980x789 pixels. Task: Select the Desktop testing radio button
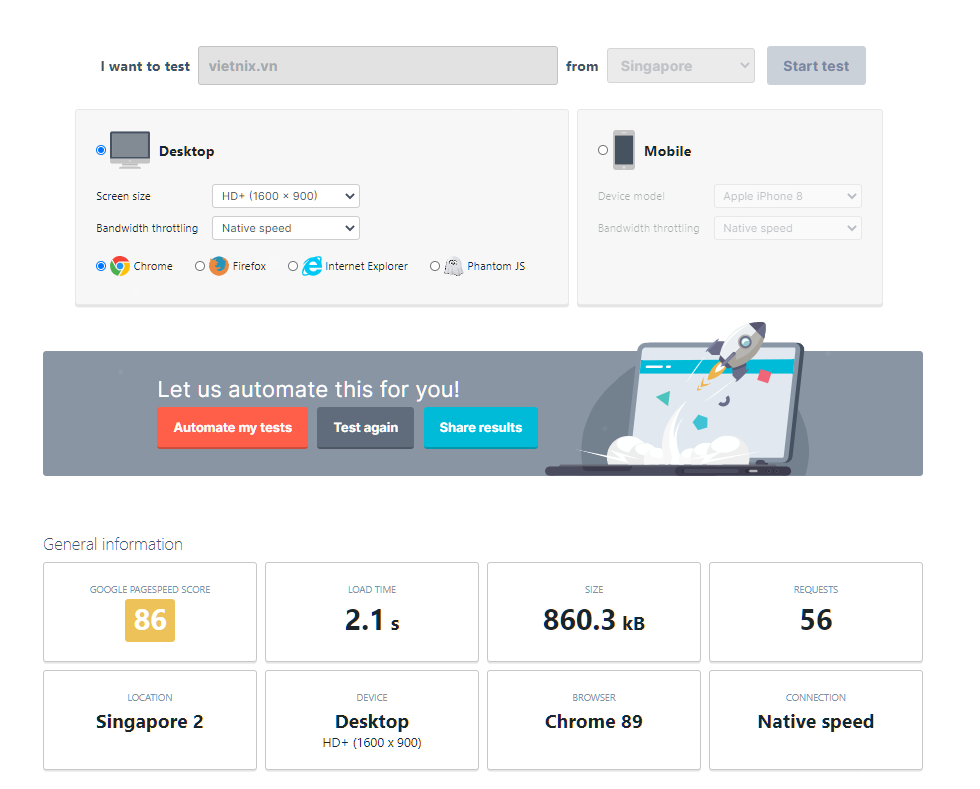click(x=100, y=149)
